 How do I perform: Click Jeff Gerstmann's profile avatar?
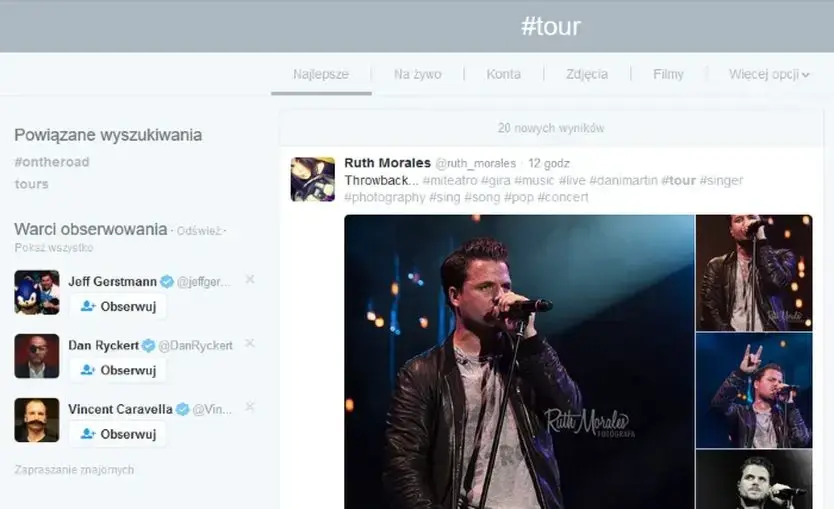(36, 292)
